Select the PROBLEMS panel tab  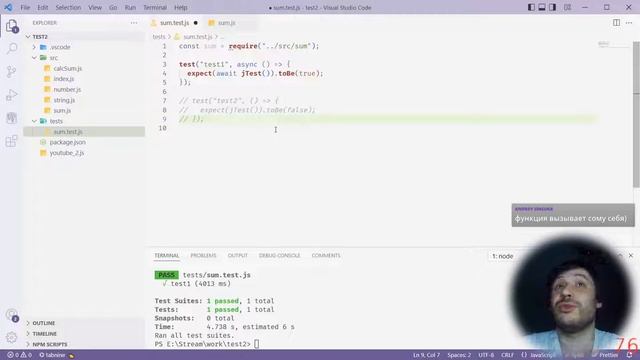pos(203,256)
